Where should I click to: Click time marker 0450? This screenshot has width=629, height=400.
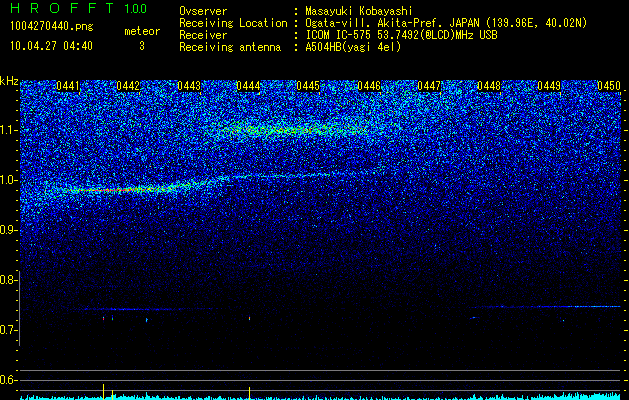(x=609, y=86)
